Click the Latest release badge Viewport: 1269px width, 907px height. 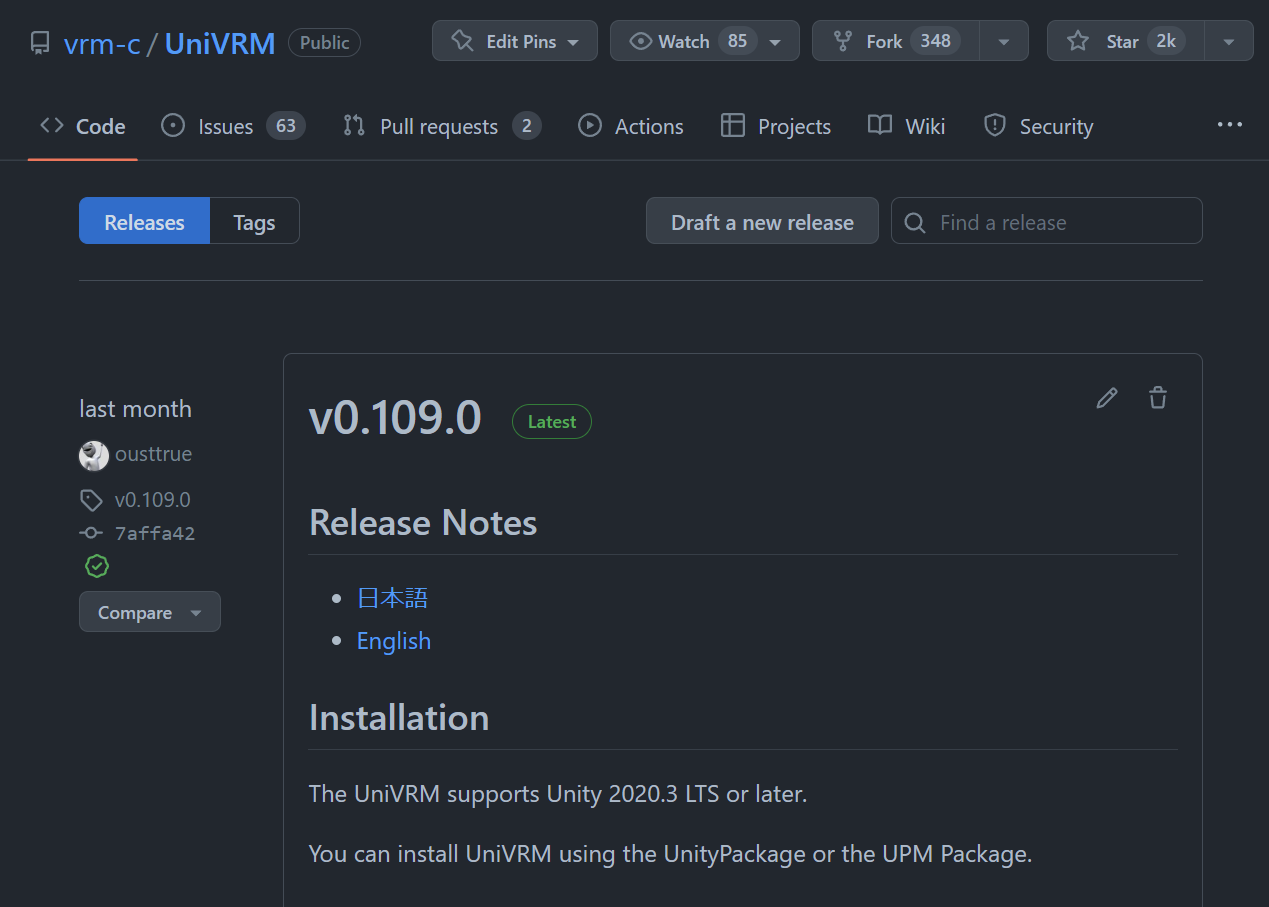coord(552,422)
